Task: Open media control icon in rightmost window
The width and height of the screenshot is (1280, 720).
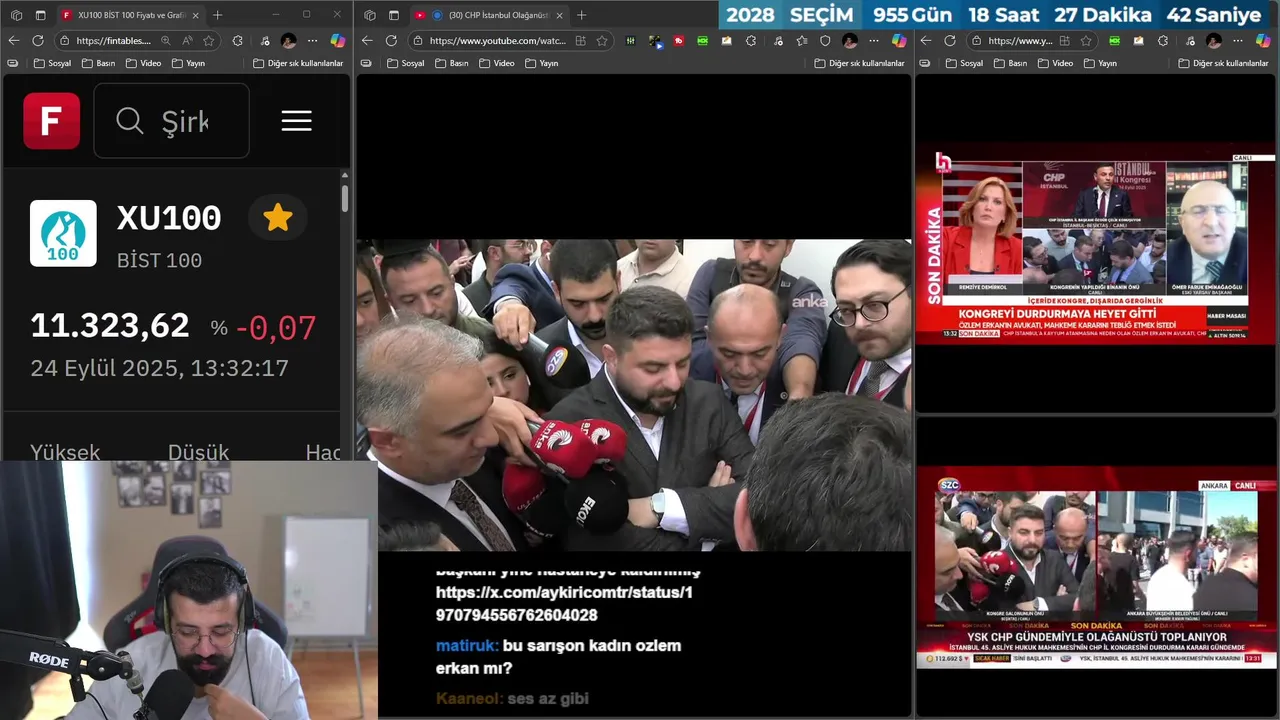Action: pyautogui.click(x=1188, y=41)
